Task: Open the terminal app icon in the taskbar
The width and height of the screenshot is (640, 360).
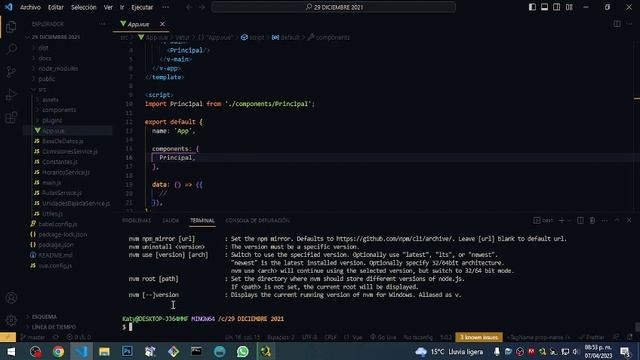Action: point(196,351)
